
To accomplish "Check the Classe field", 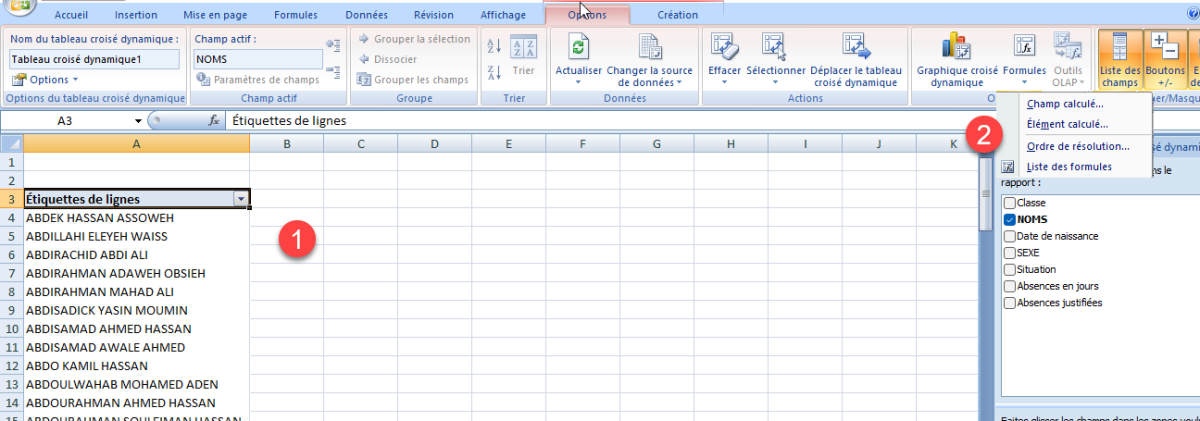I will coord(1009,203).
